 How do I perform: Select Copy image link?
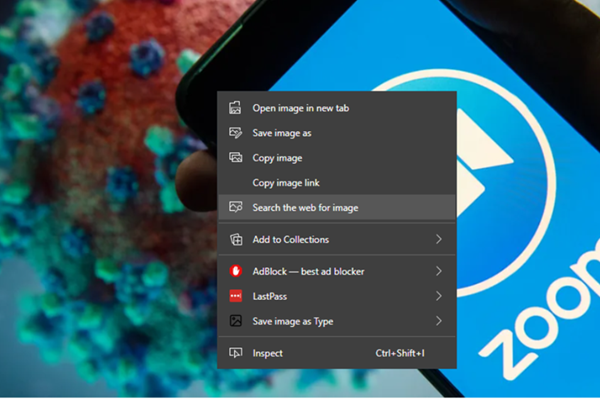pos(337,183)
